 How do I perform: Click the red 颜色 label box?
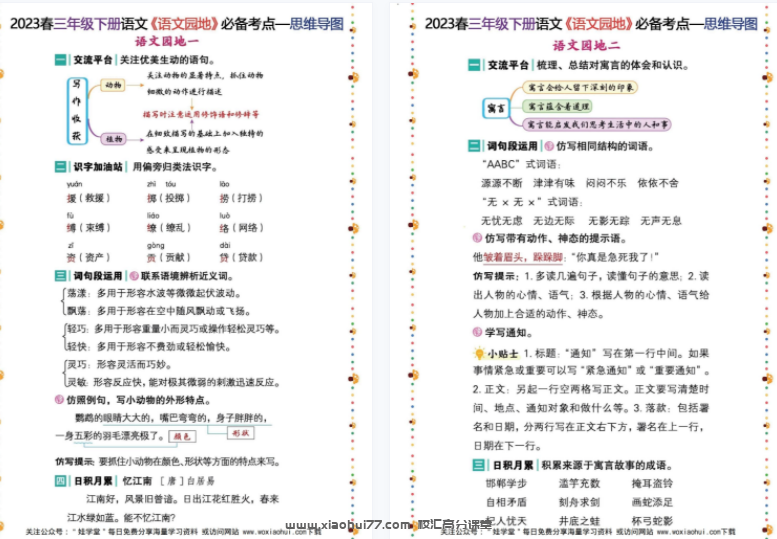point(182,436)
